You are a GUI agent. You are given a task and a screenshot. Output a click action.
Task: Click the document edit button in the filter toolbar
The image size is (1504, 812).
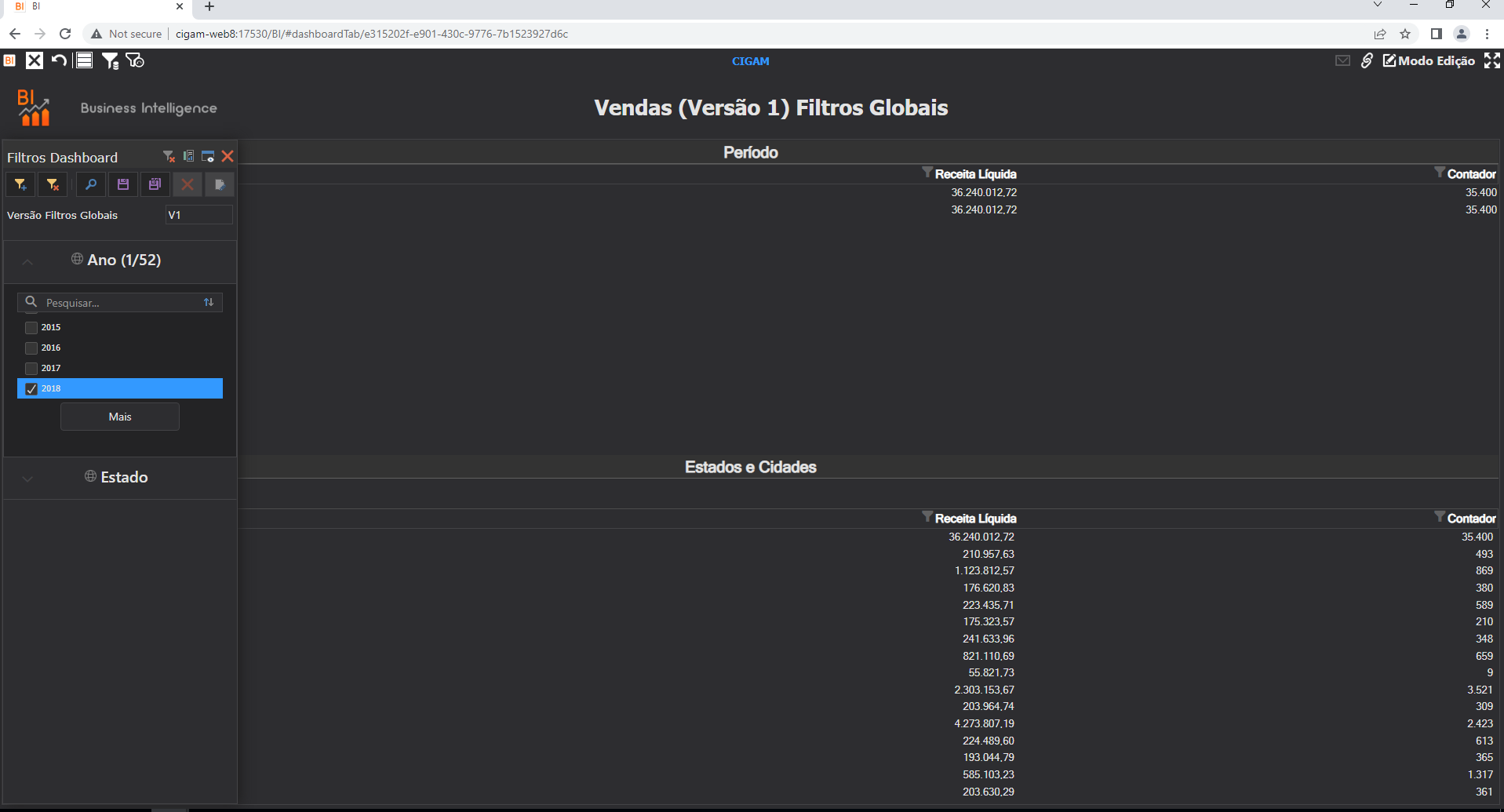click(x=220, y=184)
